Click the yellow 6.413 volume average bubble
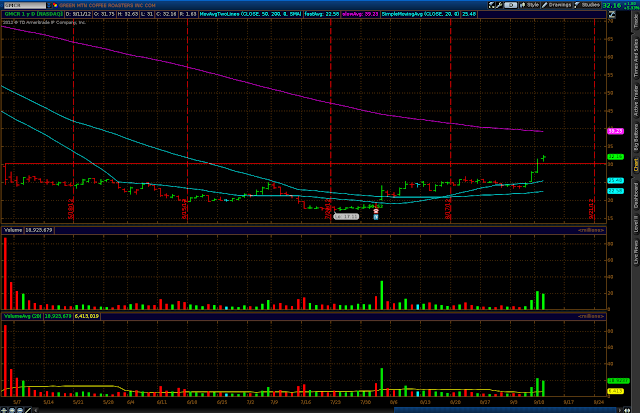The image size is (640, 413). click(616, 391)
